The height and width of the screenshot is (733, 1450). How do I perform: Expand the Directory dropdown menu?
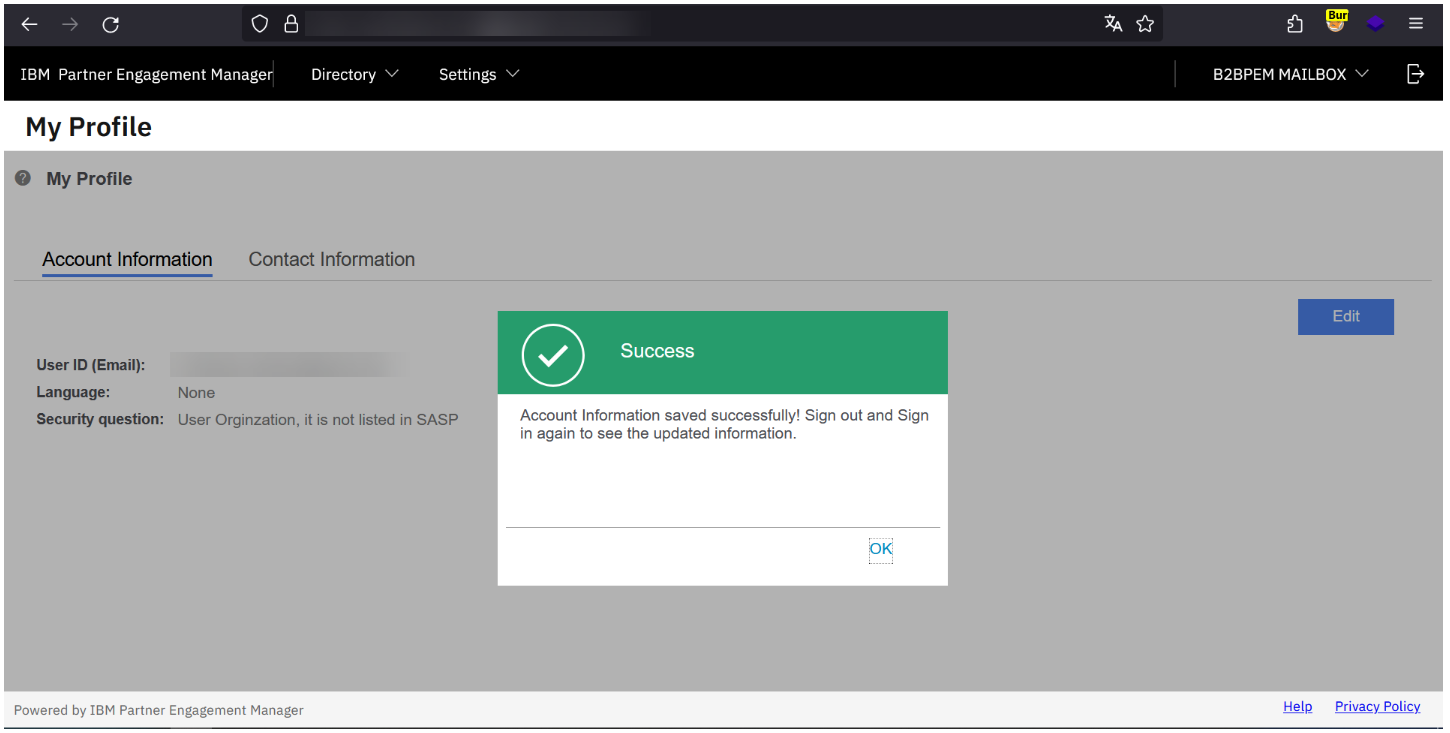coord(354,75)
